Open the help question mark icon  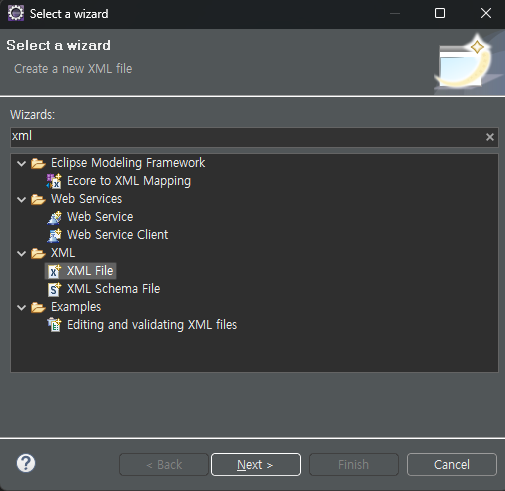click(x=26, y=463)
